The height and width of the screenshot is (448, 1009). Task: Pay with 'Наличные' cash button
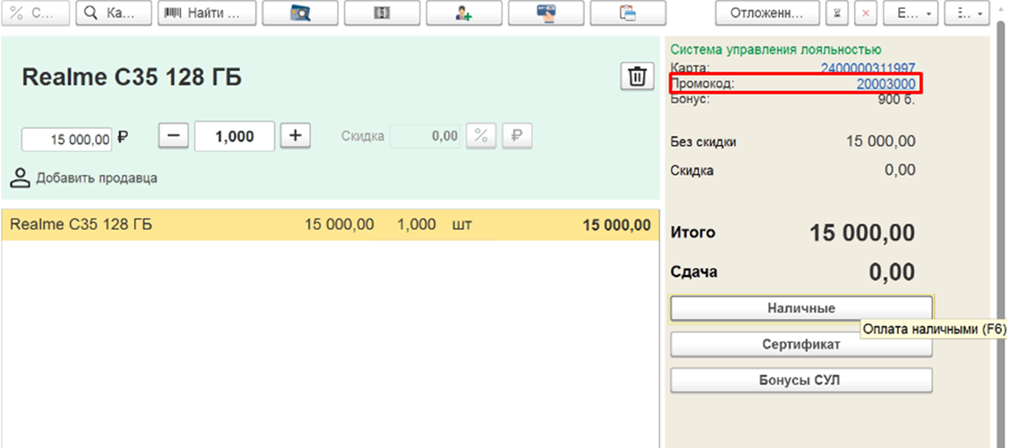coord(801,308)
